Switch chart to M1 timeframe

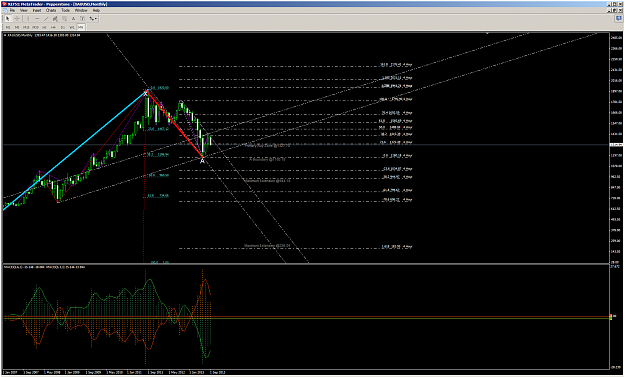pos(8,27)
